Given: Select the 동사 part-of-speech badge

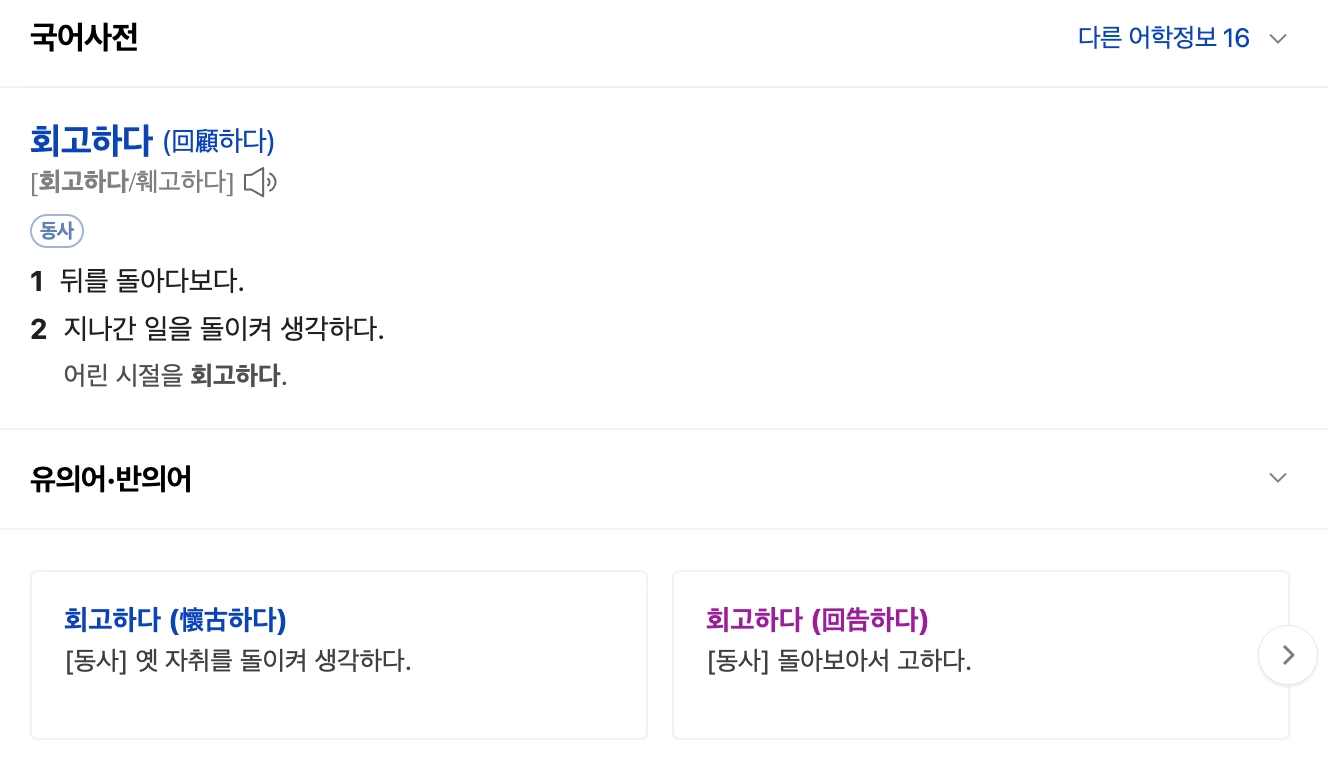Looking at the screenshot, I should coord(57,231).
